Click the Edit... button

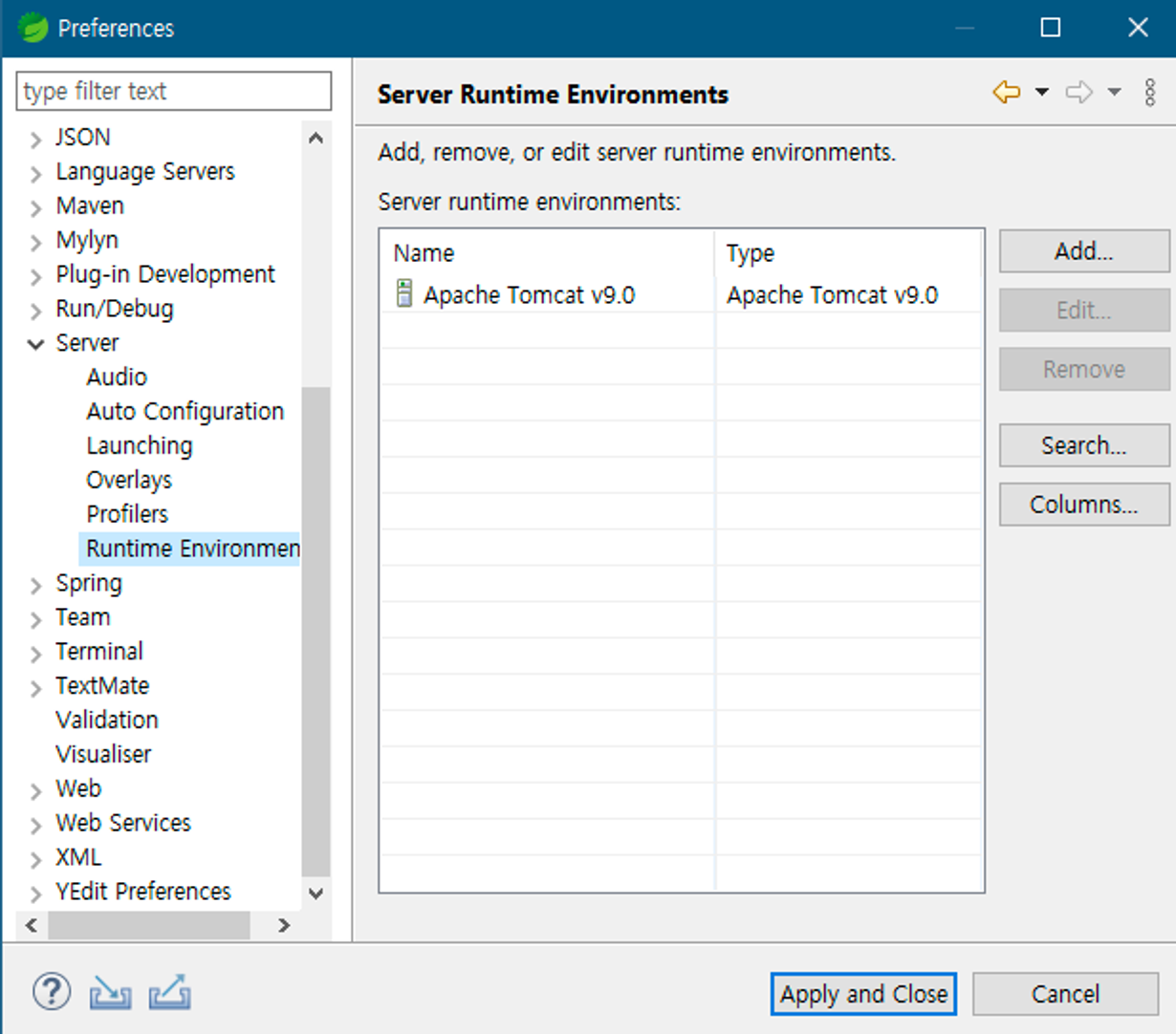(1084, 311)
